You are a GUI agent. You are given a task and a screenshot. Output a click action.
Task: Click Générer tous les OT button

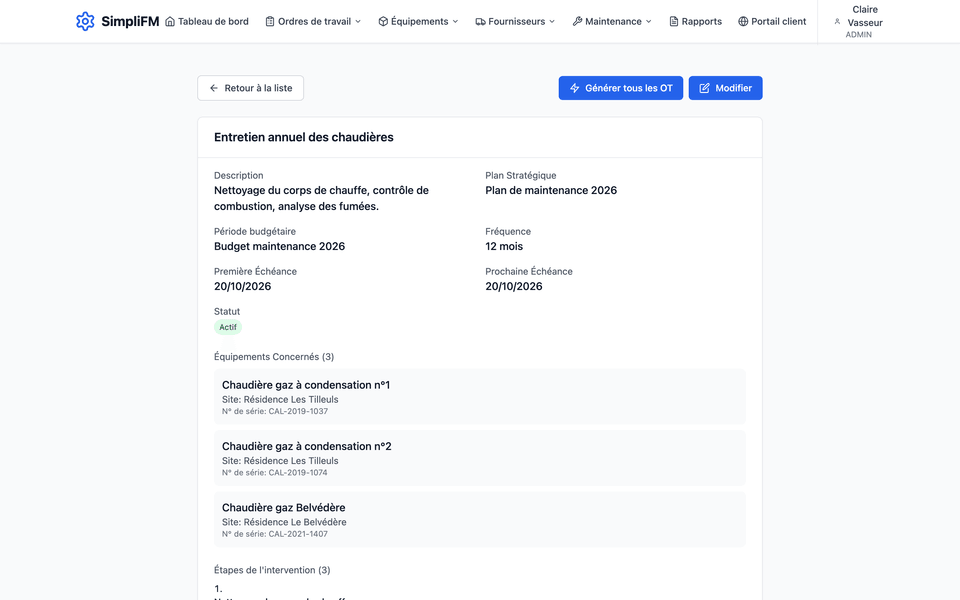click(621, 88)
